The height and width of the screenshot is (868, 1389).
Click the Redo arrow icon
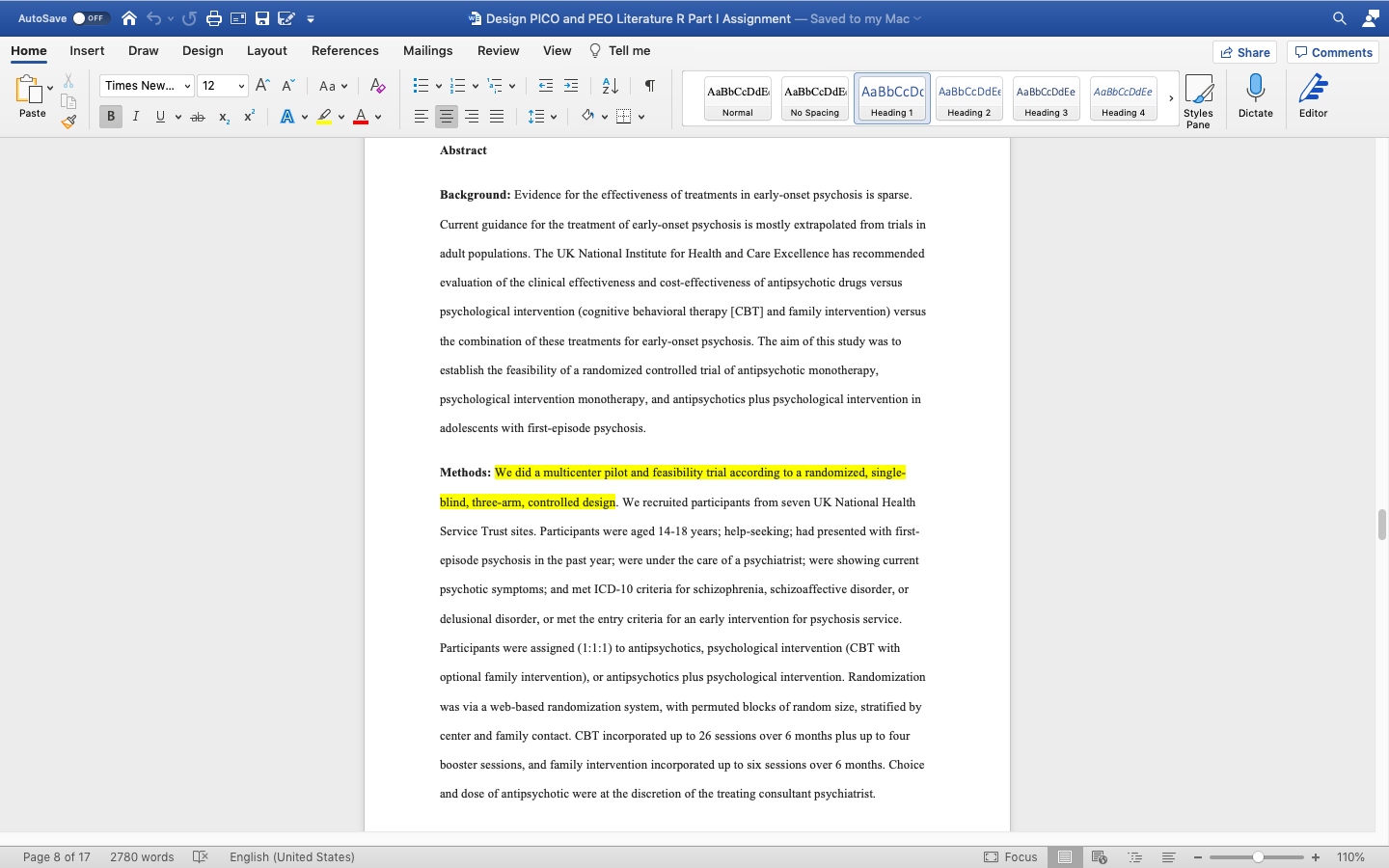189,18
